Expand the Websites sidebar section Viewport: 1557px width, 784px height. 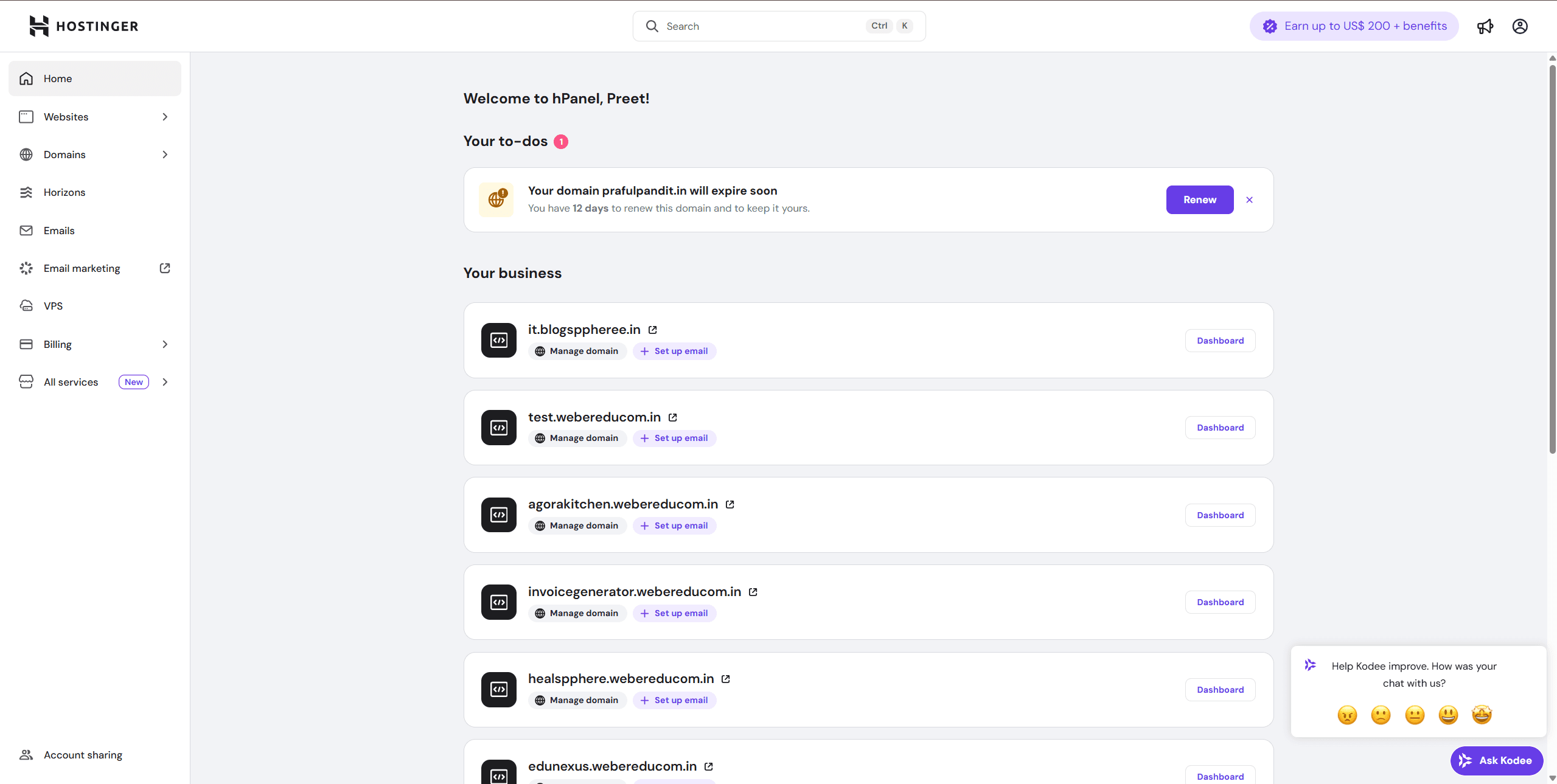(165, 116)
